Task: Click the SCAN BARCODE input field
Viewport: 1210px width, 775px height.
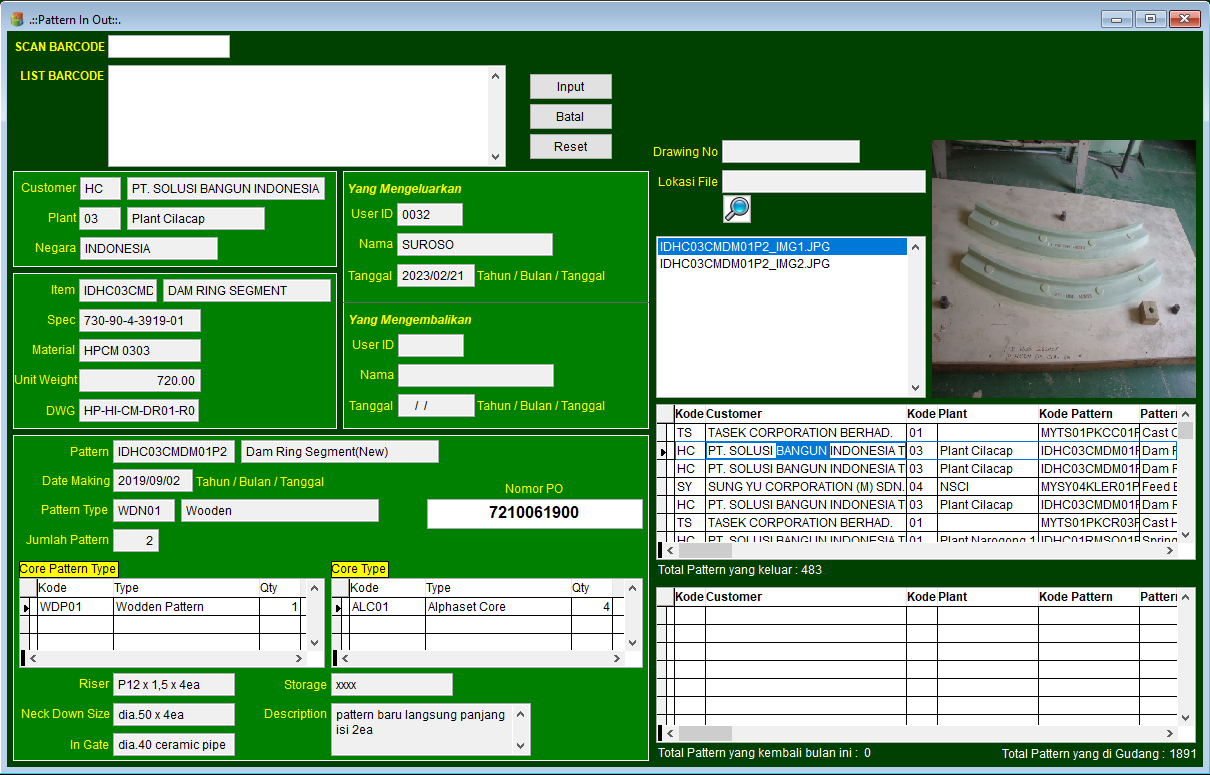Action: pyautogui.click(x=169, y=47)
